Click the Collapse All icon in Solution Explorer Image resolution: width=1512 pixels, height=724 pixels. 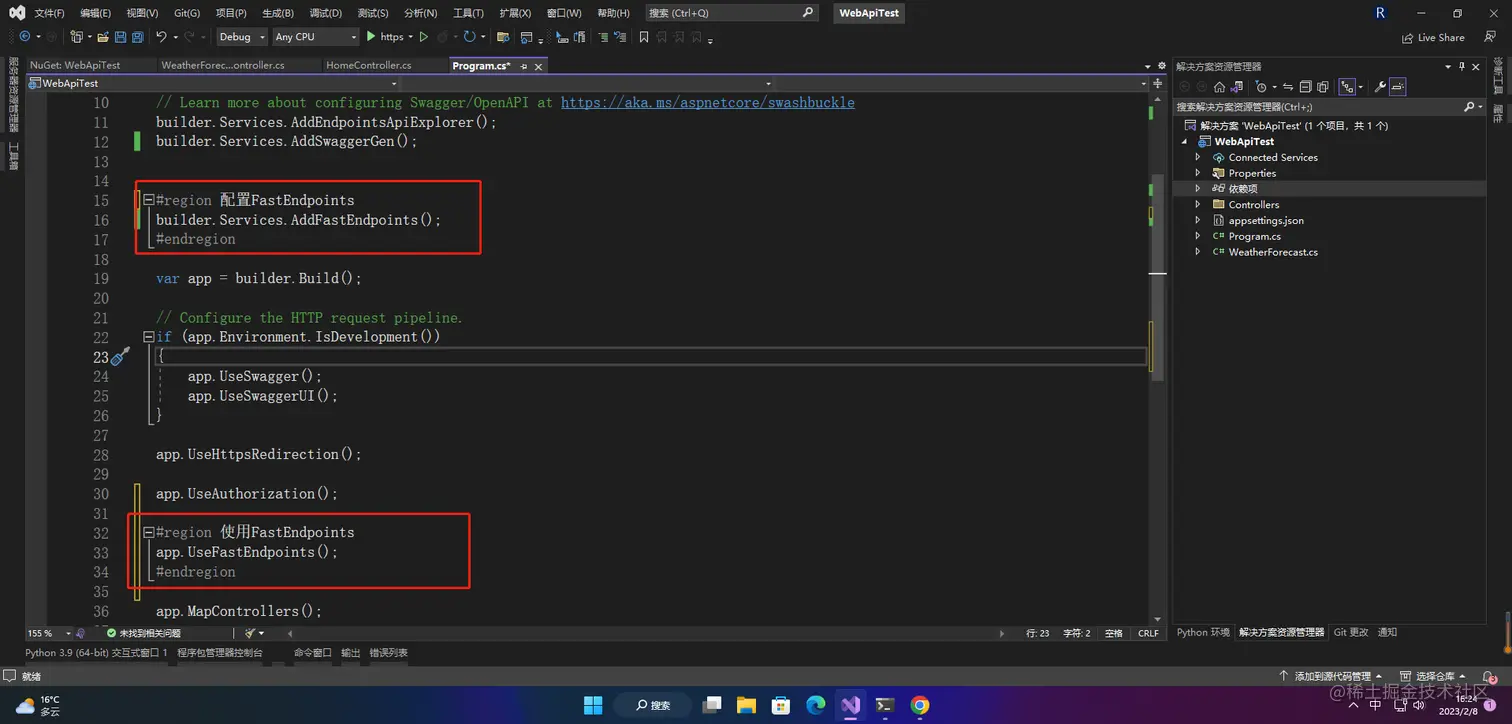[x=1306, y=87]
